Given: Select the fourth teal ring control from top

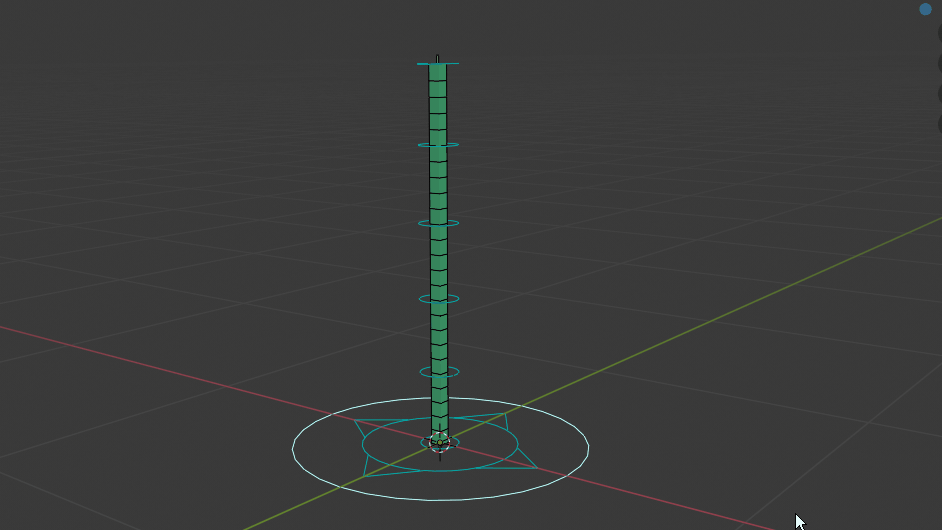Looking at the screenshot, I should point(439,299).
